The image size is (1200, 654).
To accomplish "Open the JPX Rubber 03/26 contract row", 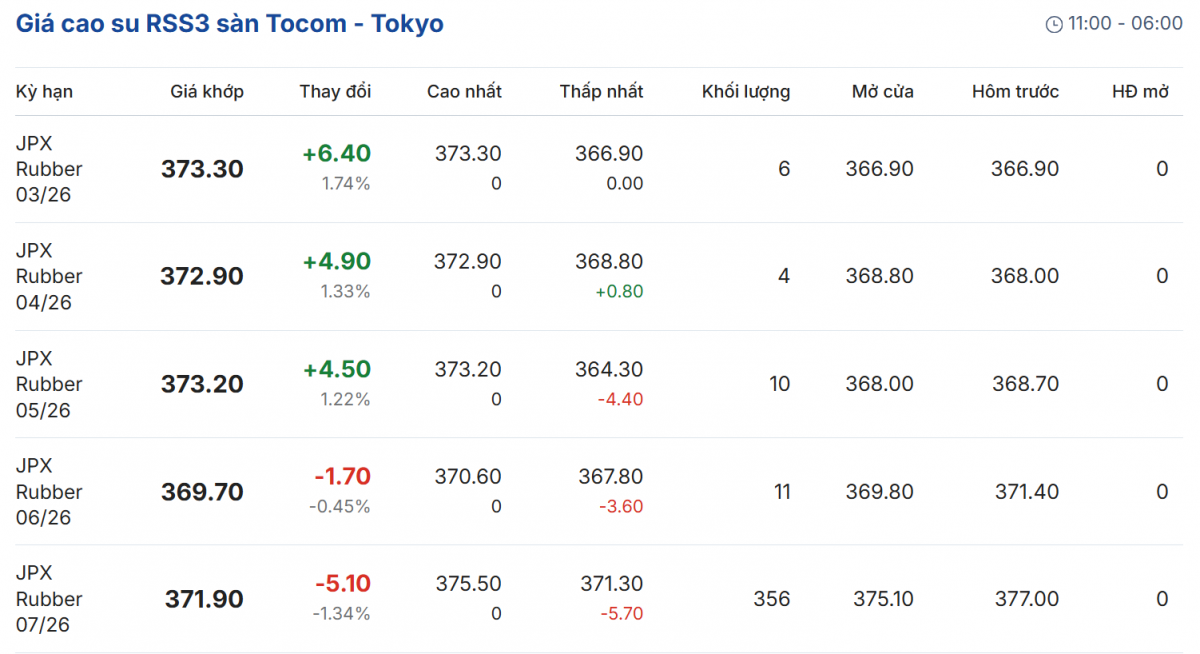I will tap(49, 169).
